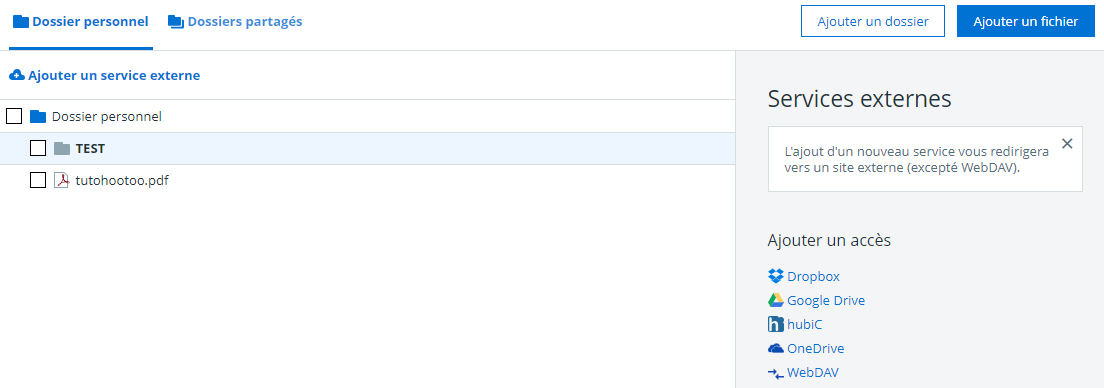Tick the checkbox for the TEST folder
The height and width of the screenshot is (388, 1104).
[38, 149]
